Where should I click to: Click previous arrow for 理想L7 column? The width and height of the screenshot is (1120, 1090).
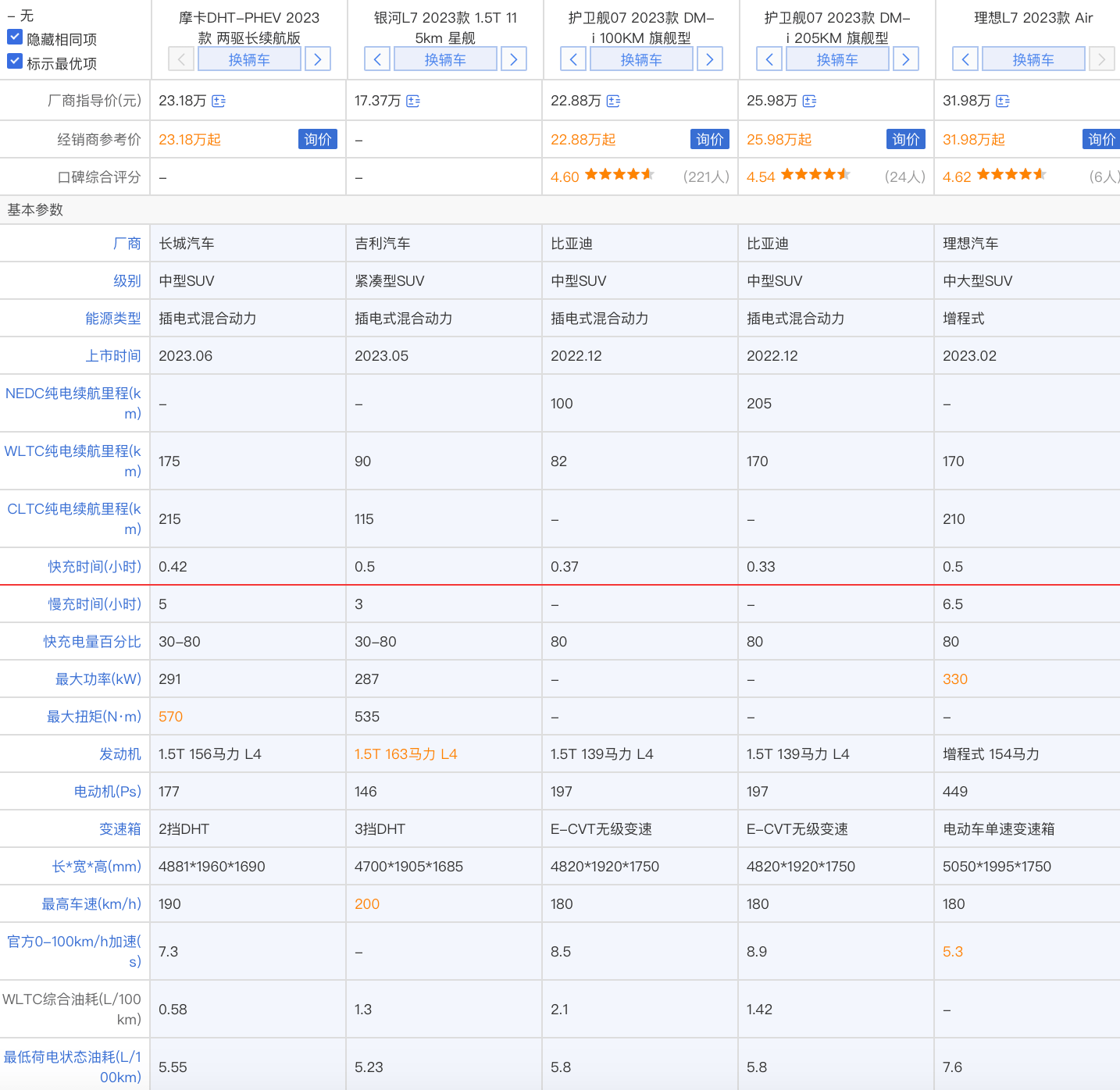965,59
